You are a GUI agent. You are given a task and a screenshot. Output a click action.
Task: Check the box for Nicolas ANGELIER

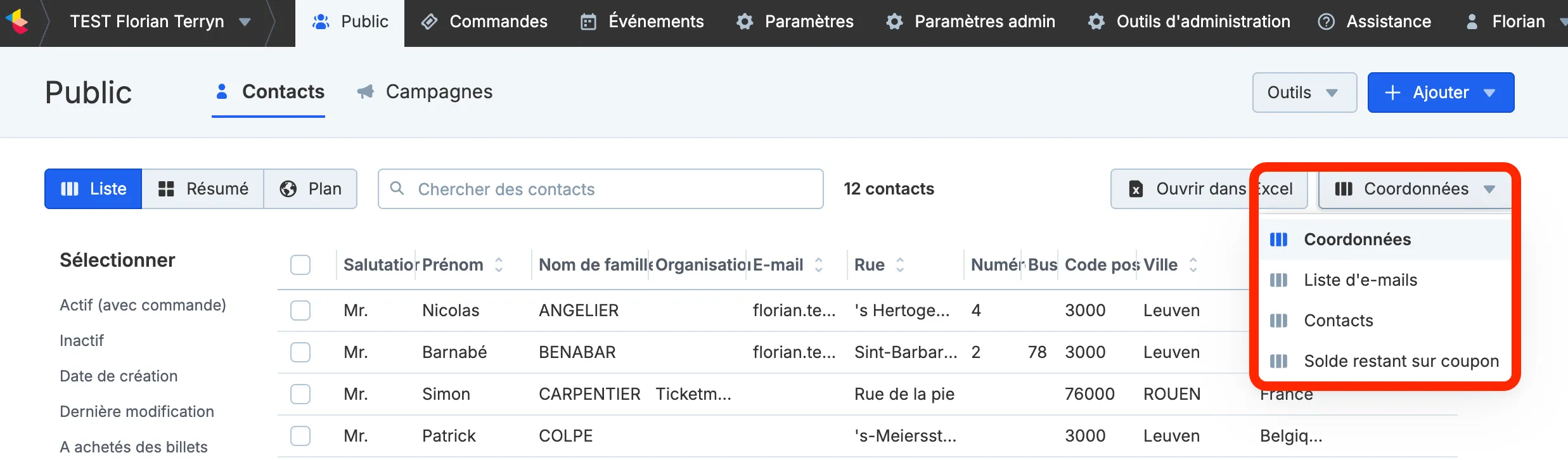(300, 310)
